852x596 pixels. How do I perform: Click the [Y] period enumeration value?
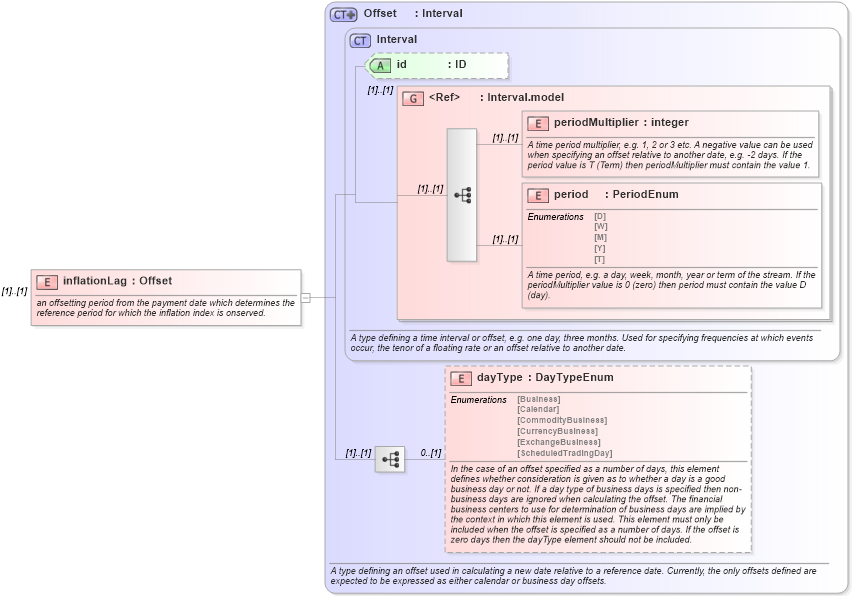599,248
